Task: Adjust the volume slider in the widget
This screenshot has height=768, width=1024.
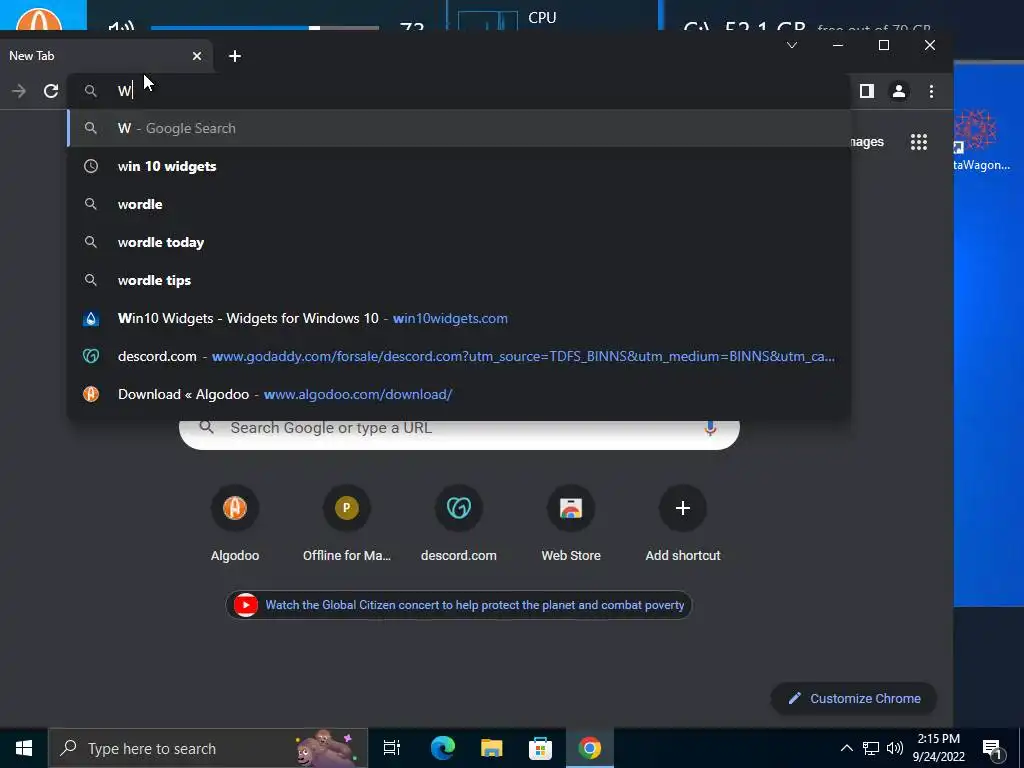Action: pos(264,27)
